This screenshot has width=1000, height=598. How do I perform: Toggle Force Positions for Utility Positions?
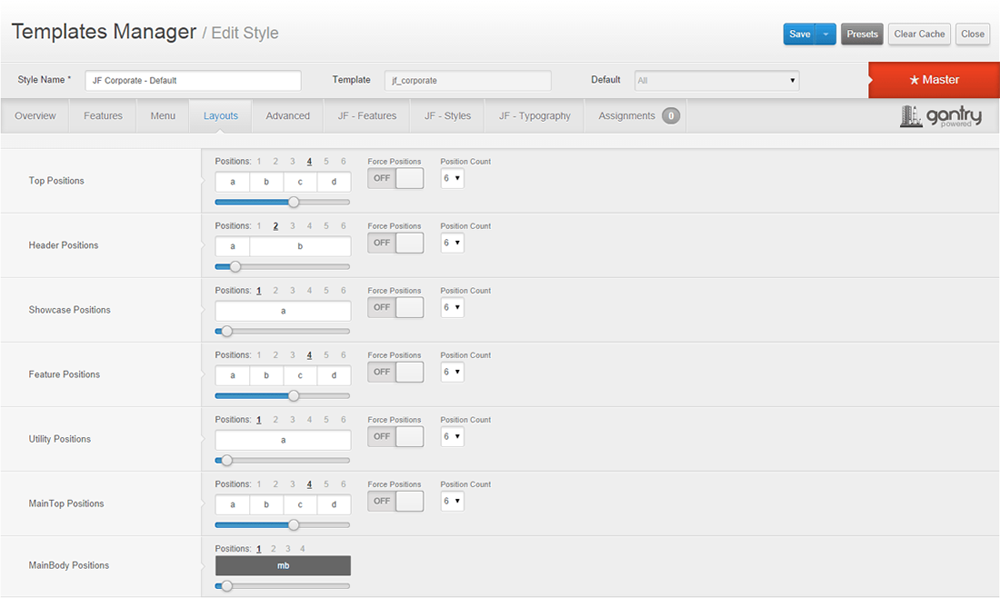tap(395, 437)
